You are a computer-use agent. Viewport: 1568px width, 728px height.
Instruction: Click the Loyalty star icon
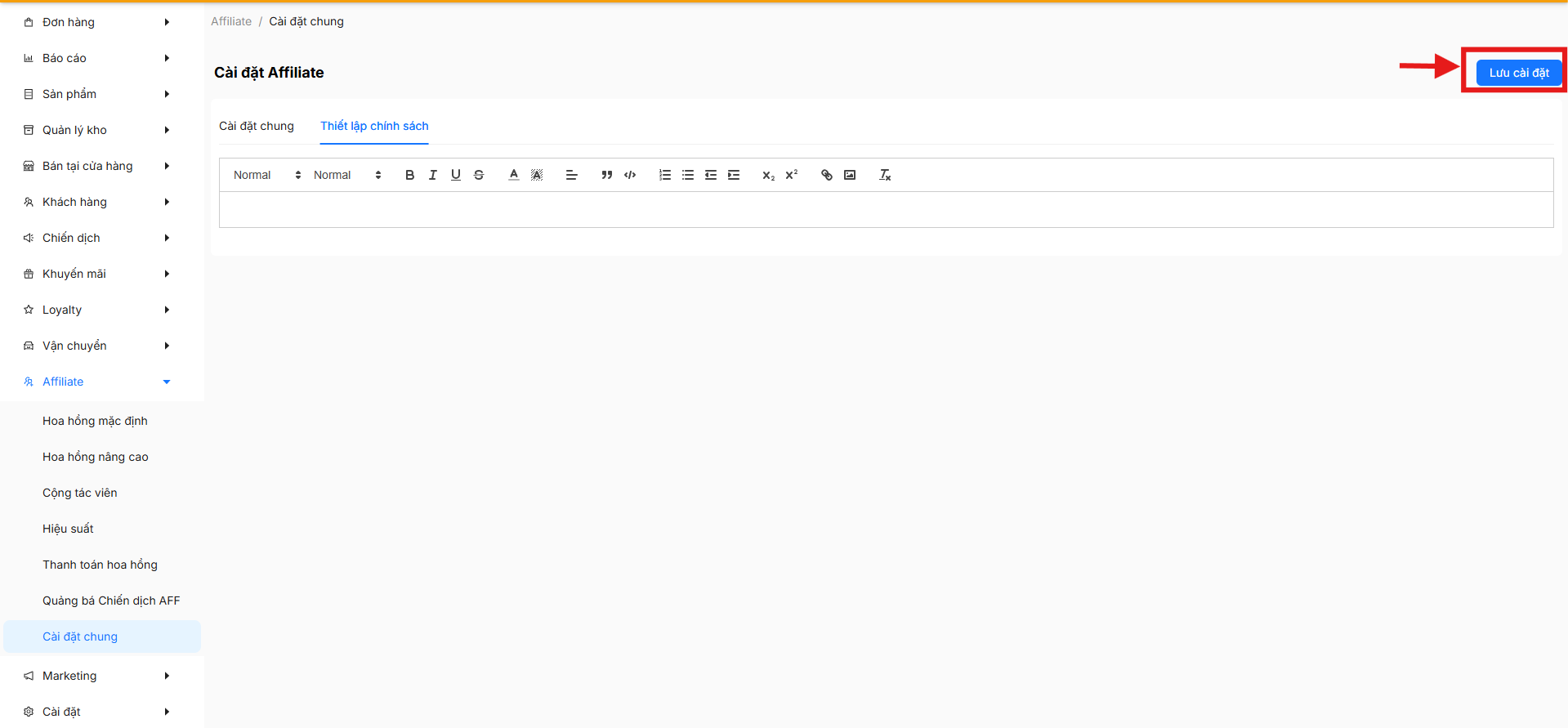pyautogui.click(x=29, y=310)
